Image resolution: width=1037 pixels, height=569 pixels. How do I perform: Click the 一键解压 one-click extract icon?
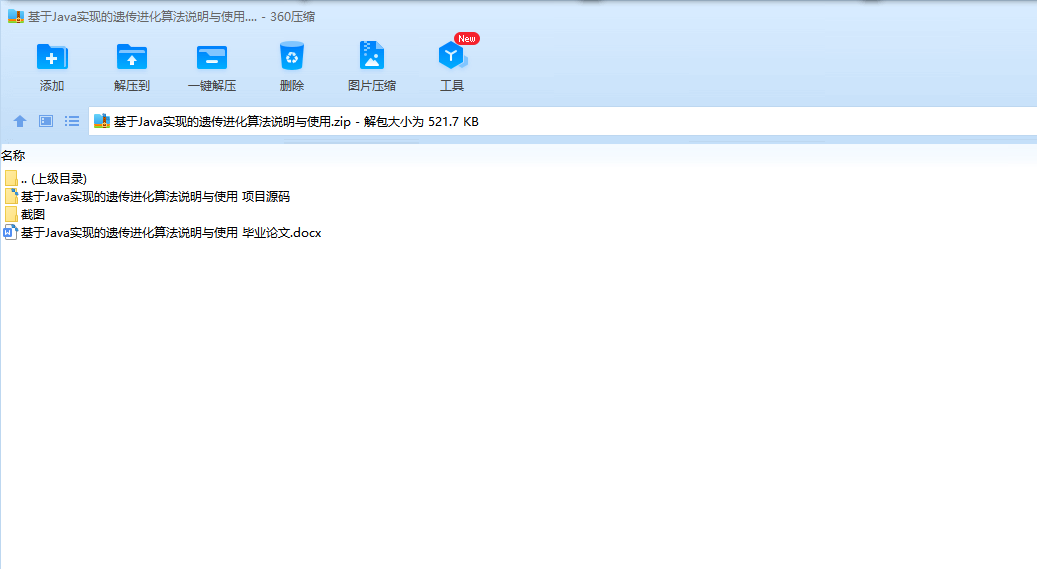coord(212,57)
